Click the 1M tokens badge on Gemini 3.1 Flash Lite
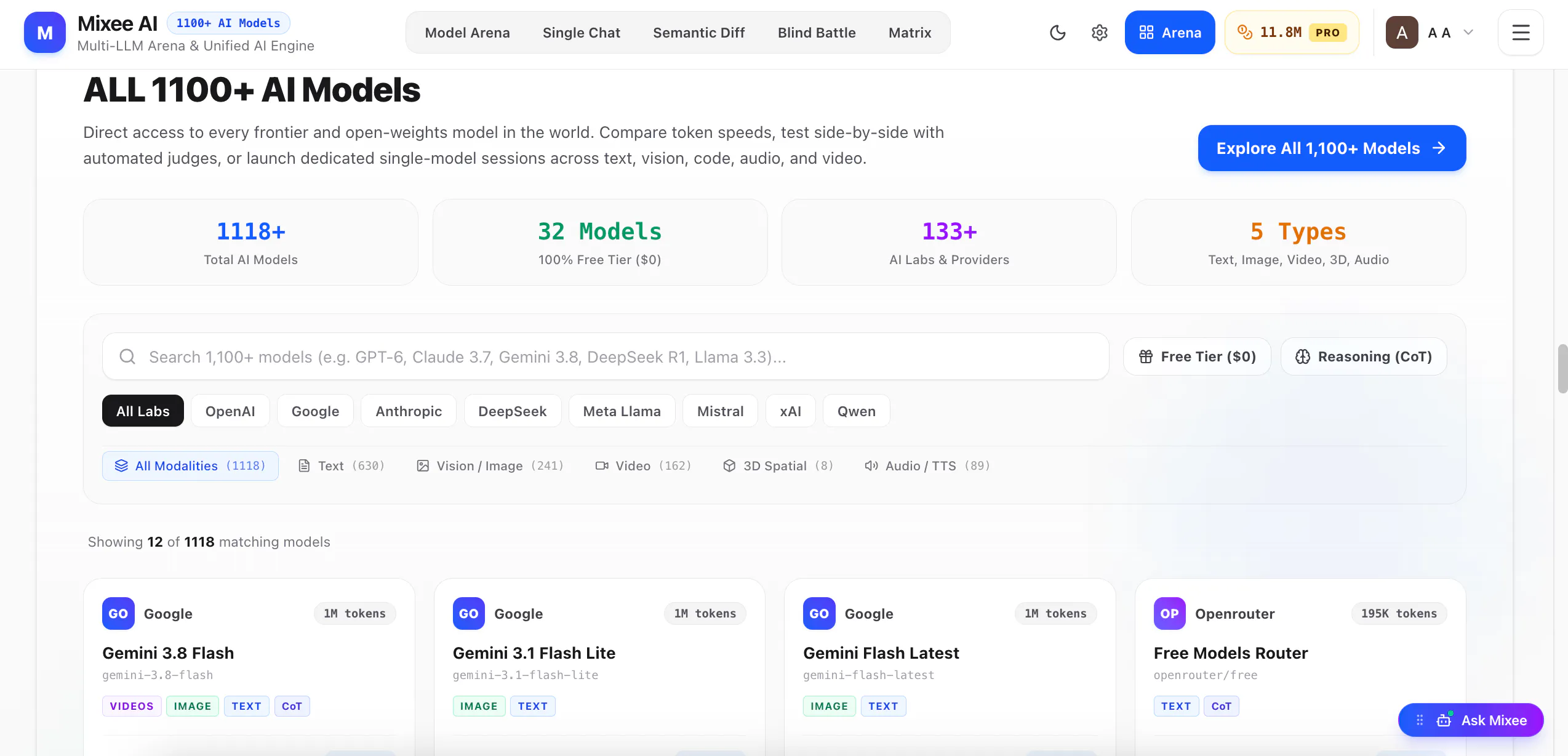 705,614
